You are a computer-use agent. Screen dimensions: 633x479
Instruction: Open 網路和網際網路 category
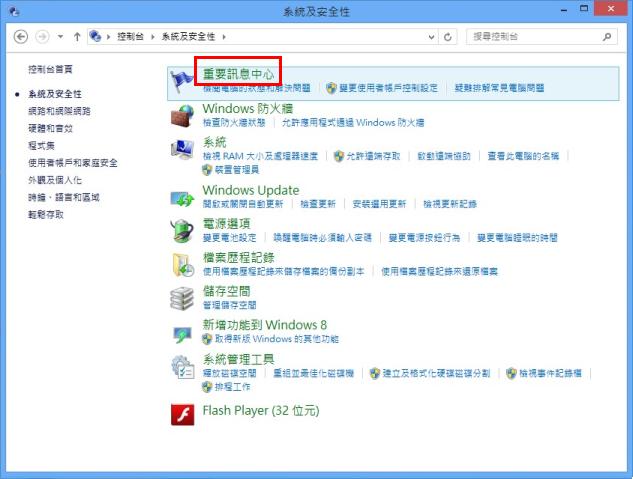tap(59, 111)
